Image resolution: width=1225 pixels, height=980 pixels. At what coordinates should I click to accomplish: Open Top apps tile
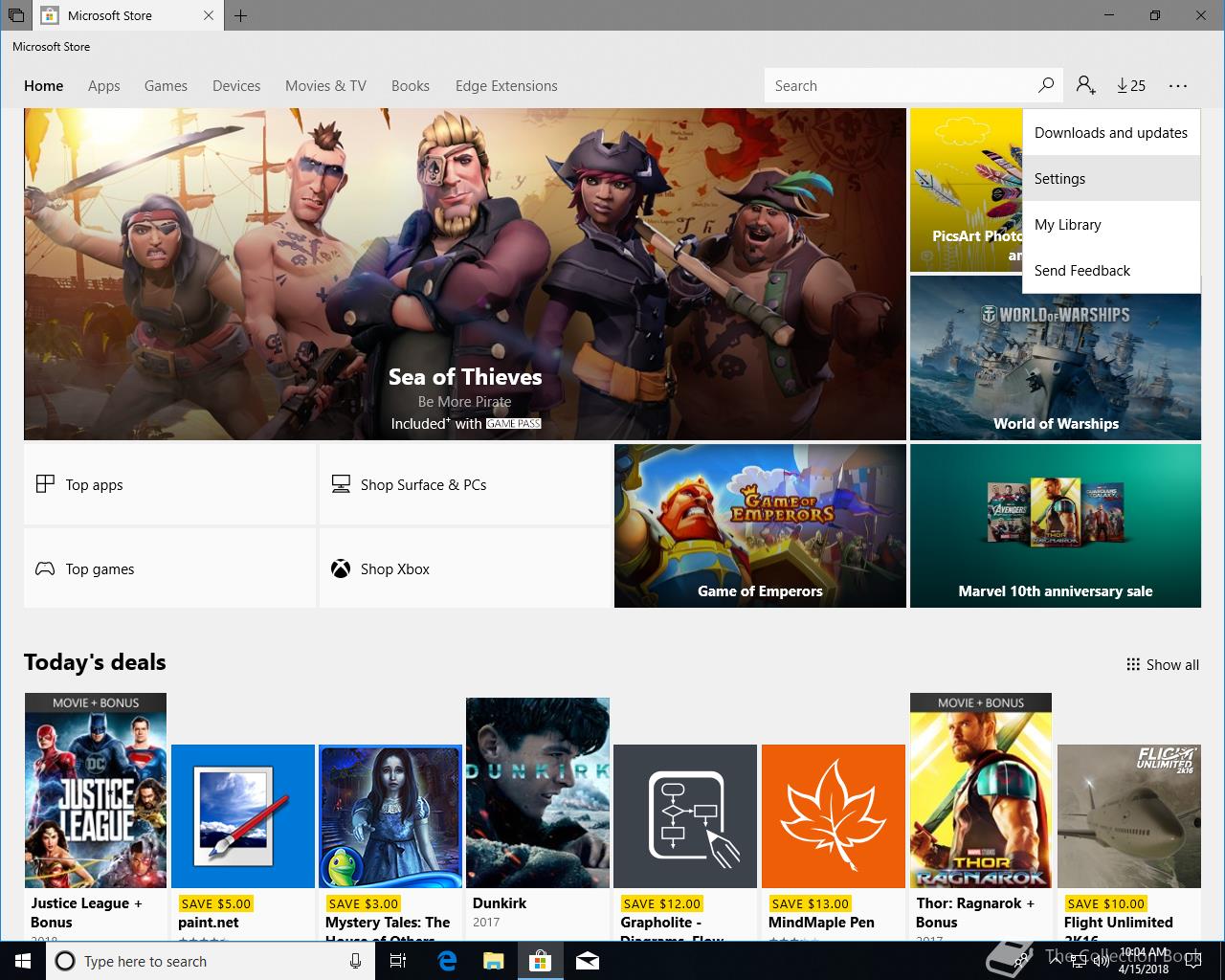[170, 484]
